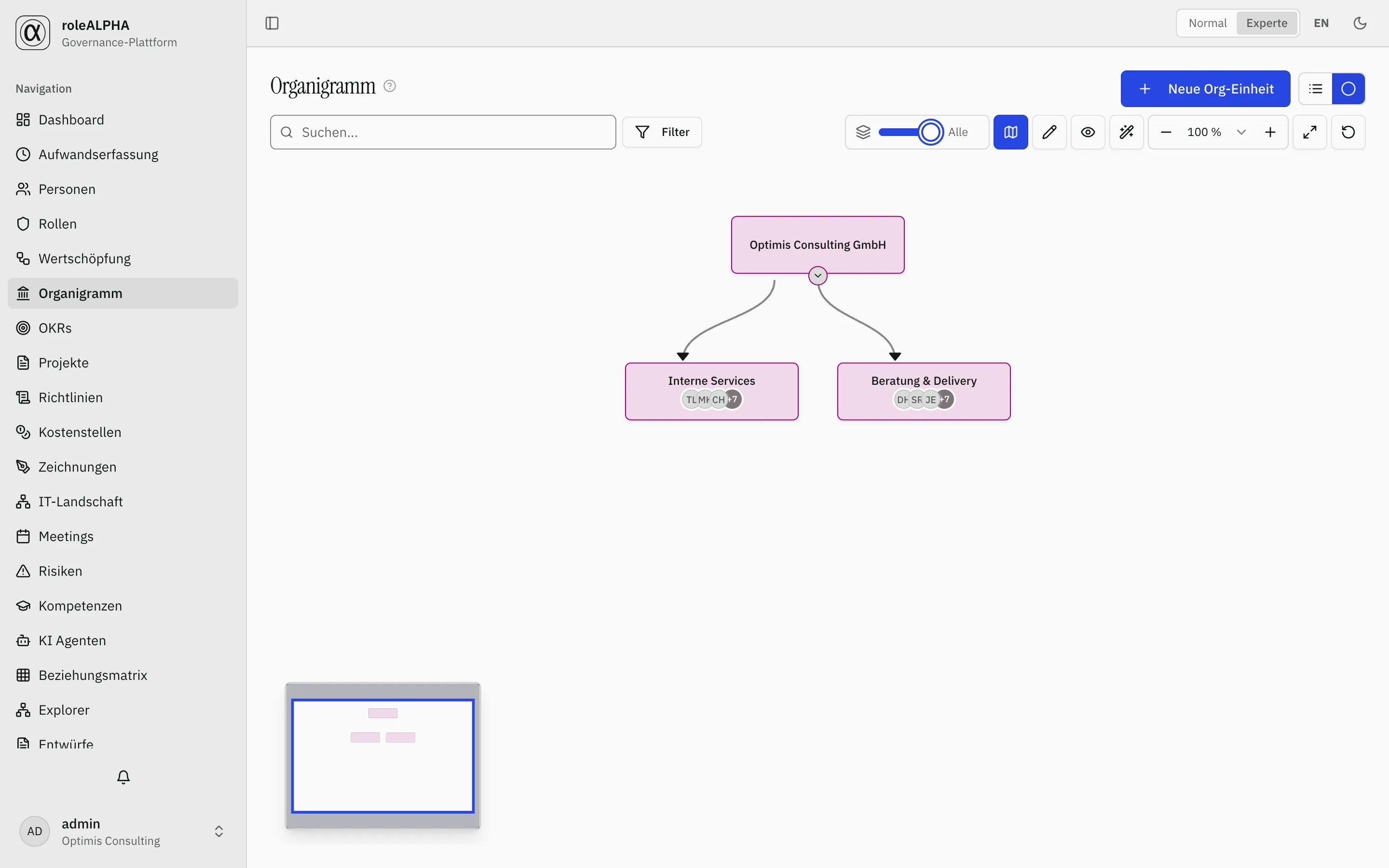Open Rollen in sidebar
Image resolution: width=1389 pixels, height=868 pixels.
[x=123, y=224]
